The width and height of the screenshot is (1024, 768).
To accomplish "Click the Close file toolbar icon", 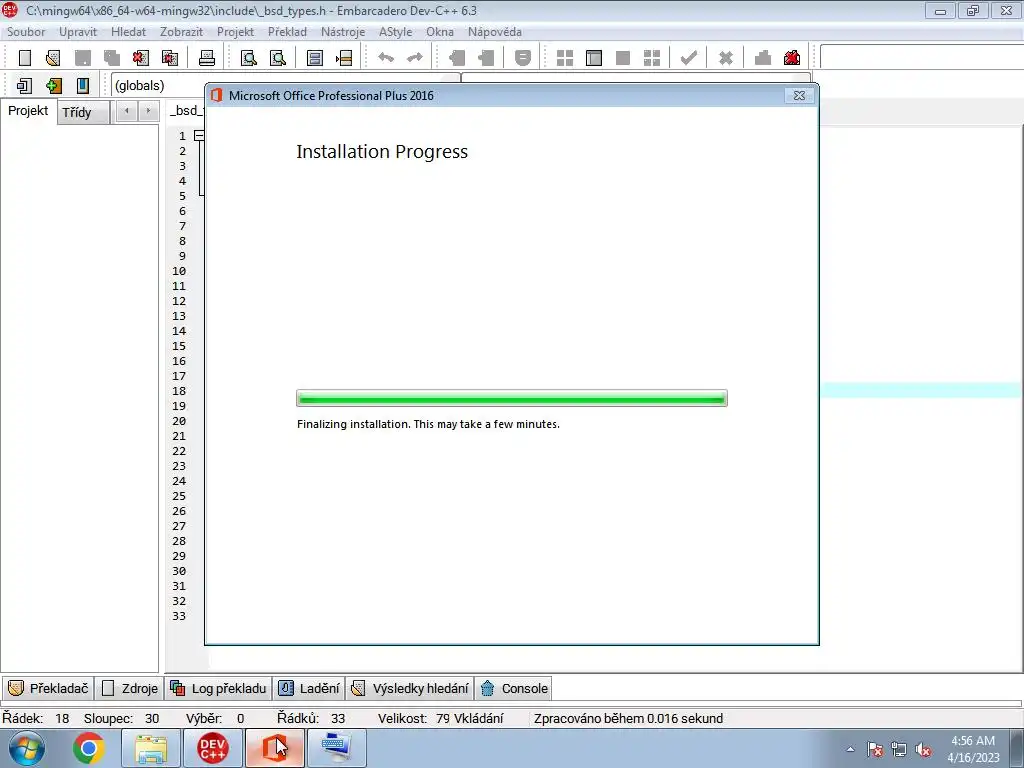I will click(140, 57).
